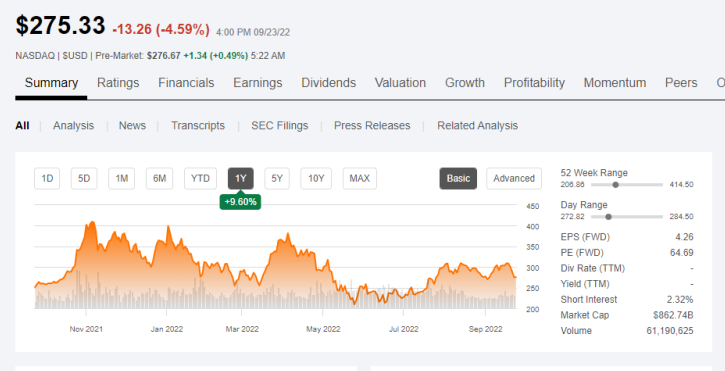Click the Short Interest value 2.32%

coord(681,300)
